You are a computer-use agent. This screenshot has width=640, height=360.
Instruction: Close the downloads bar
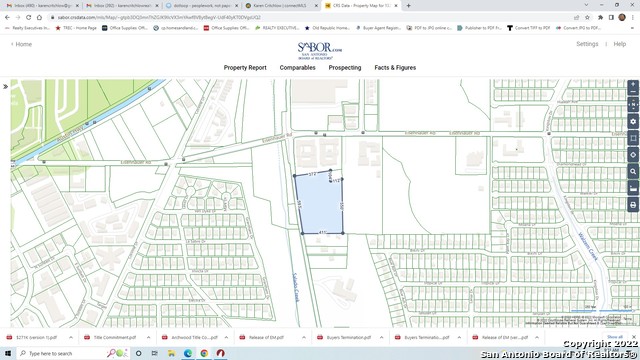coord(634,337)
